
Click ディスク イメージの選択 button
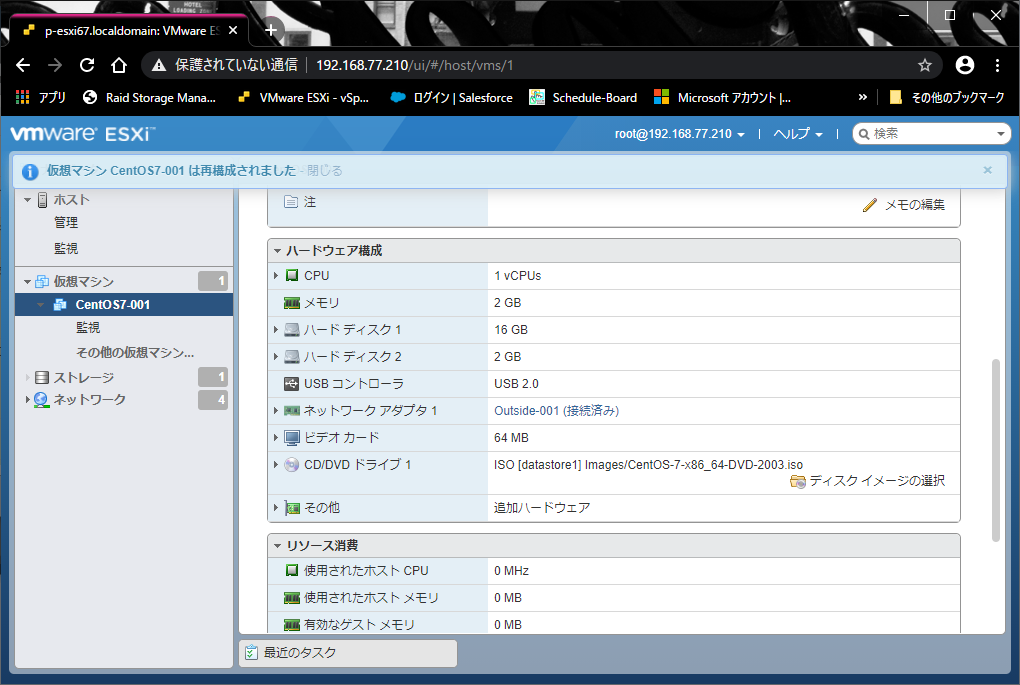click(868, 481)
